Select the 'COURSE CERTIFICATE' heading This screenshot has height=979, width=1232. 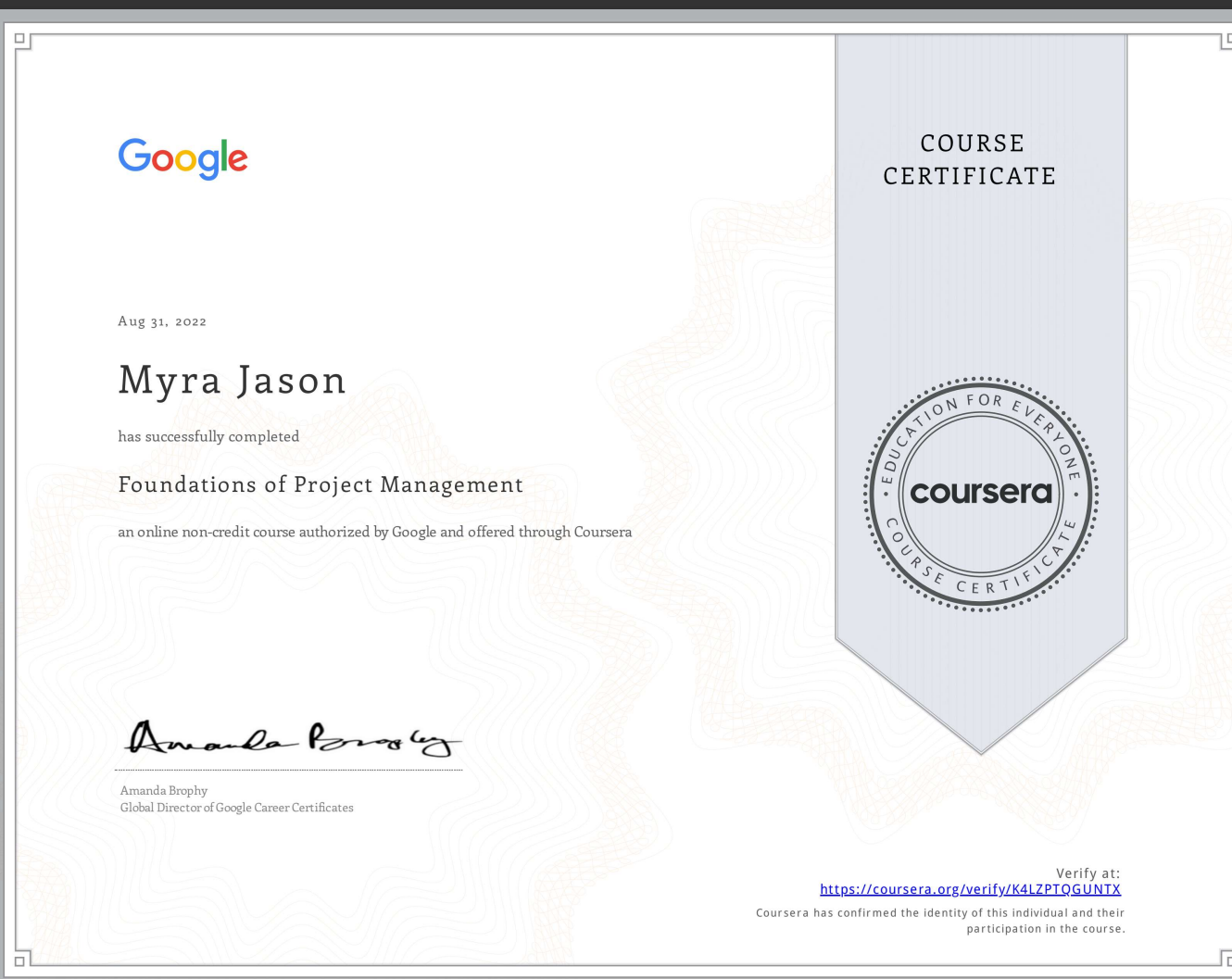tap(970, 159)
